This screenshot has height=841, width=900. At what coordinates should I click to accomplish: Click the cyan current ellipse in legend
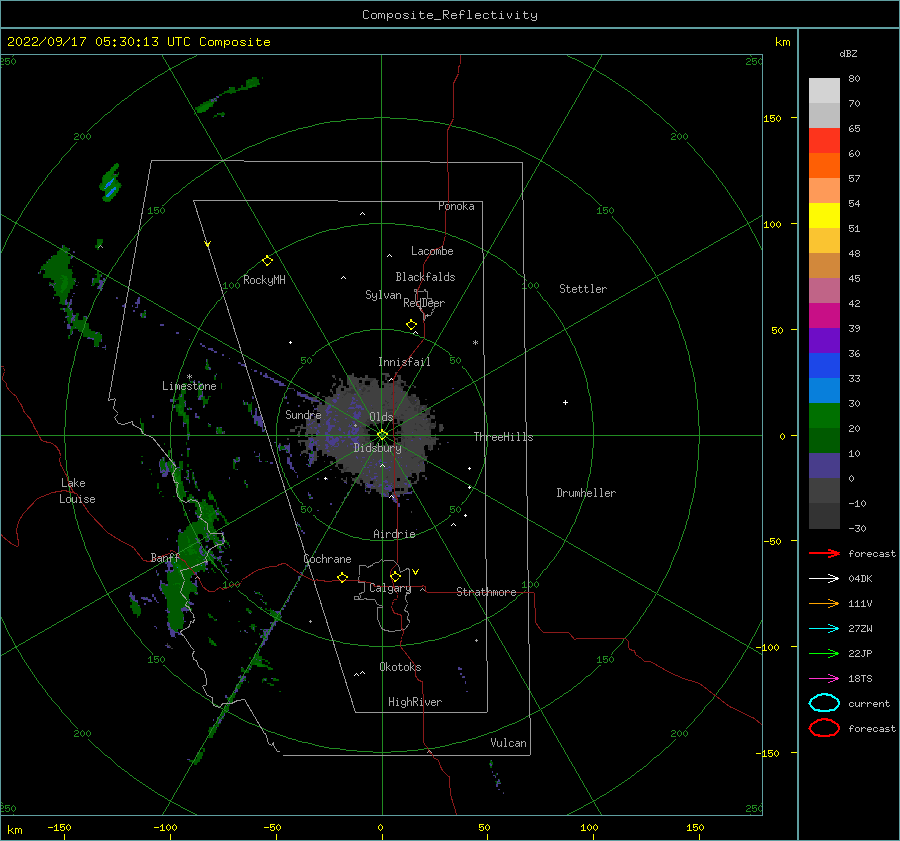click(824, 703)
